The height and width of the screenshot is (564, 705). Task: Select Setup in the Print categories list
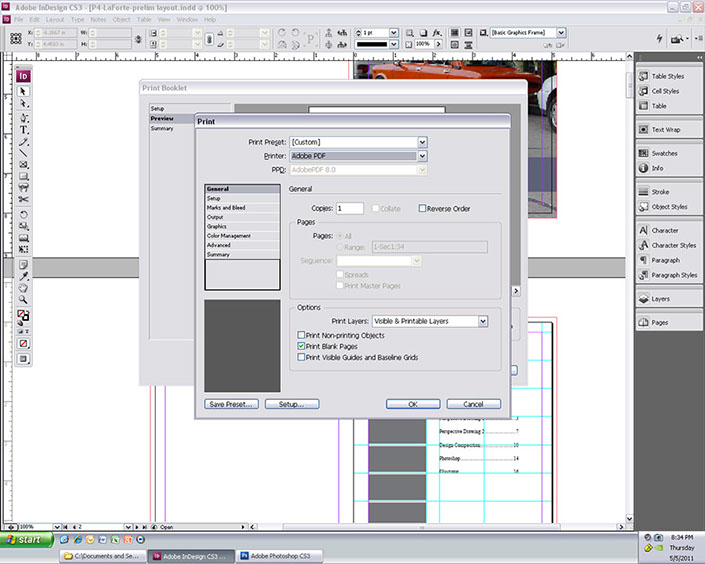tap(242, 198)
